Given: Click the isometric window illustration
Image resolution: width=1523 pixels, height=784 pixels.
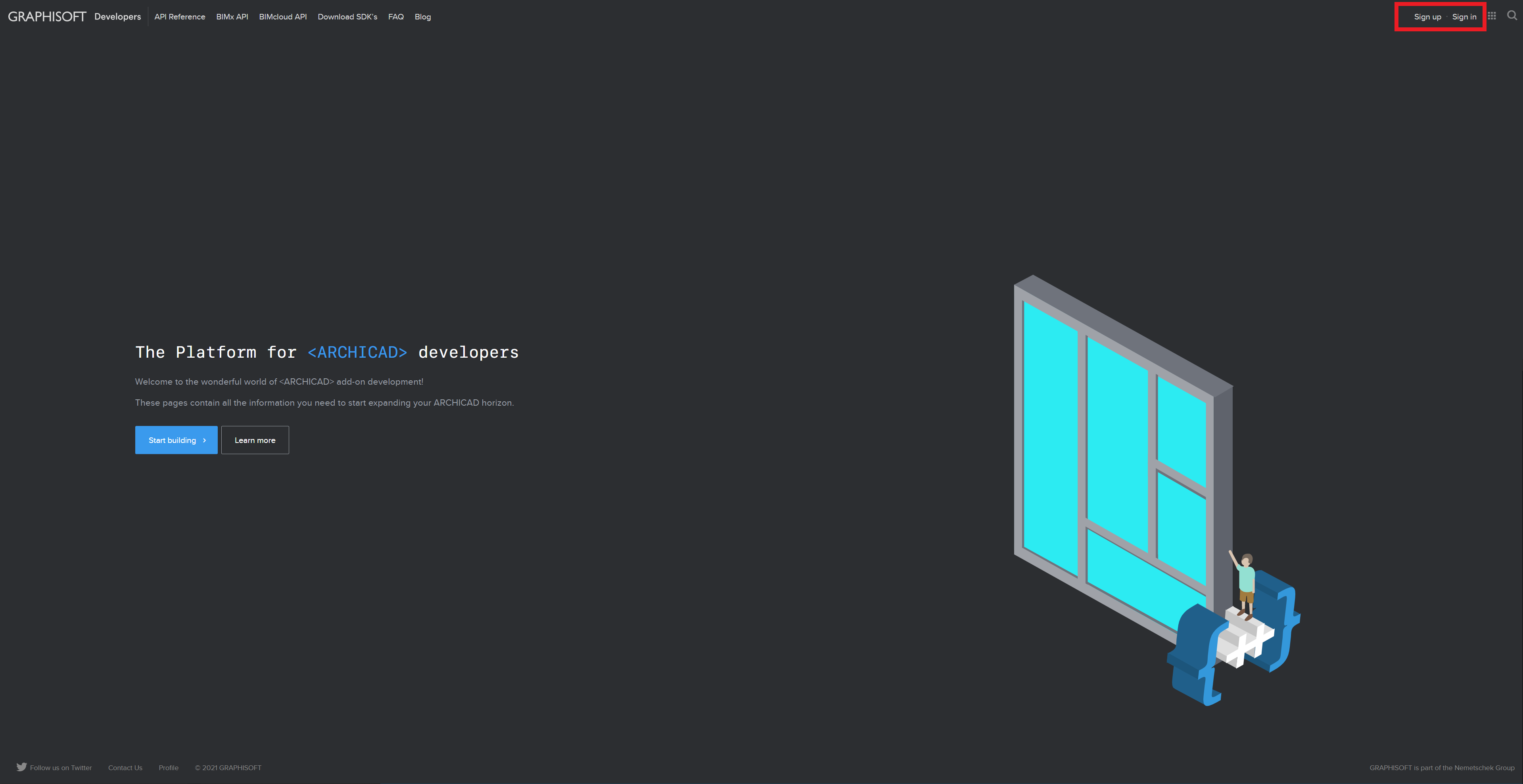Looking at the screenshot, I should coord(1157,490).
